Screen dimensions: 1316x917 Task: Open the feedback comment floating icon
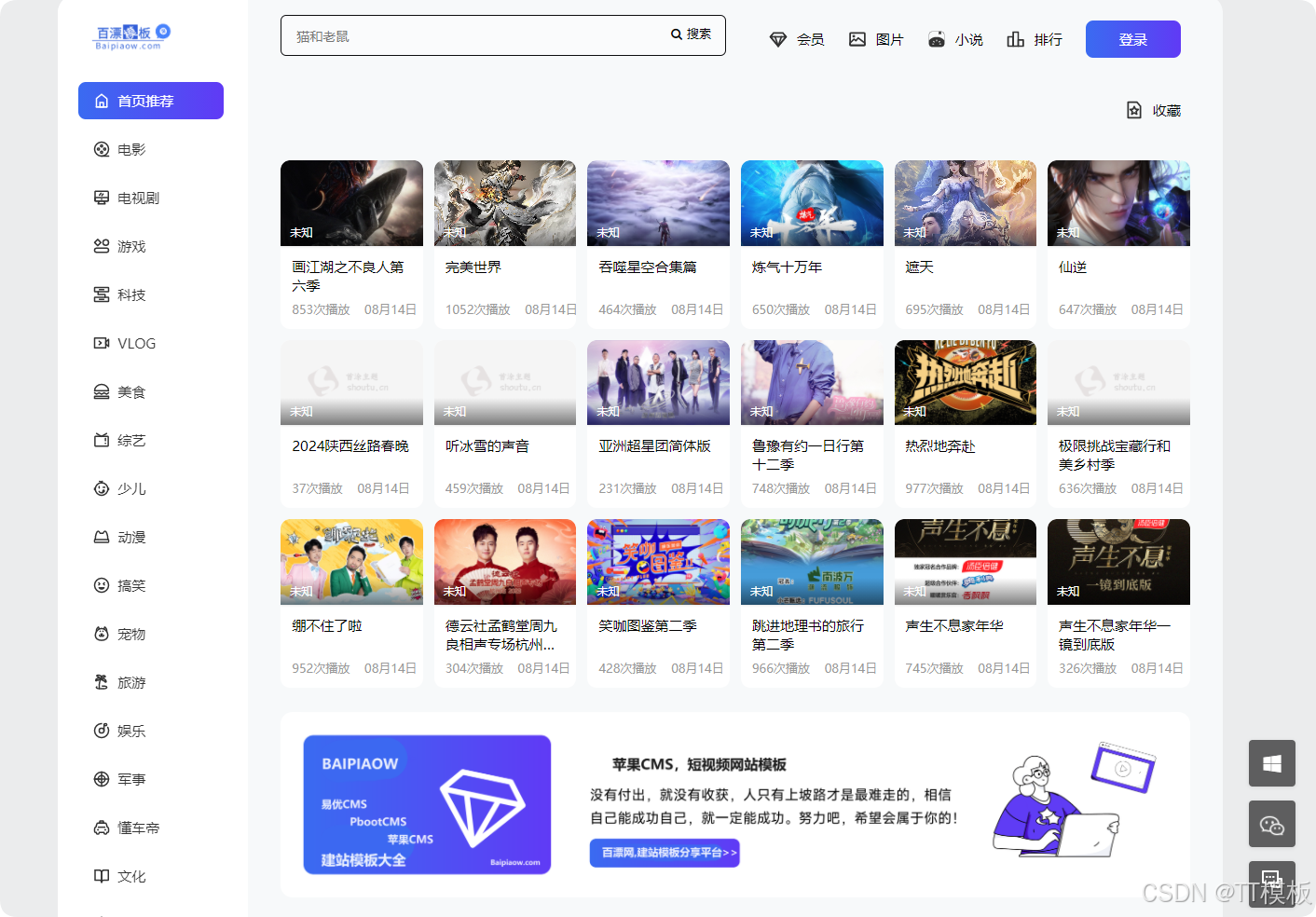tap(1271, 879)
